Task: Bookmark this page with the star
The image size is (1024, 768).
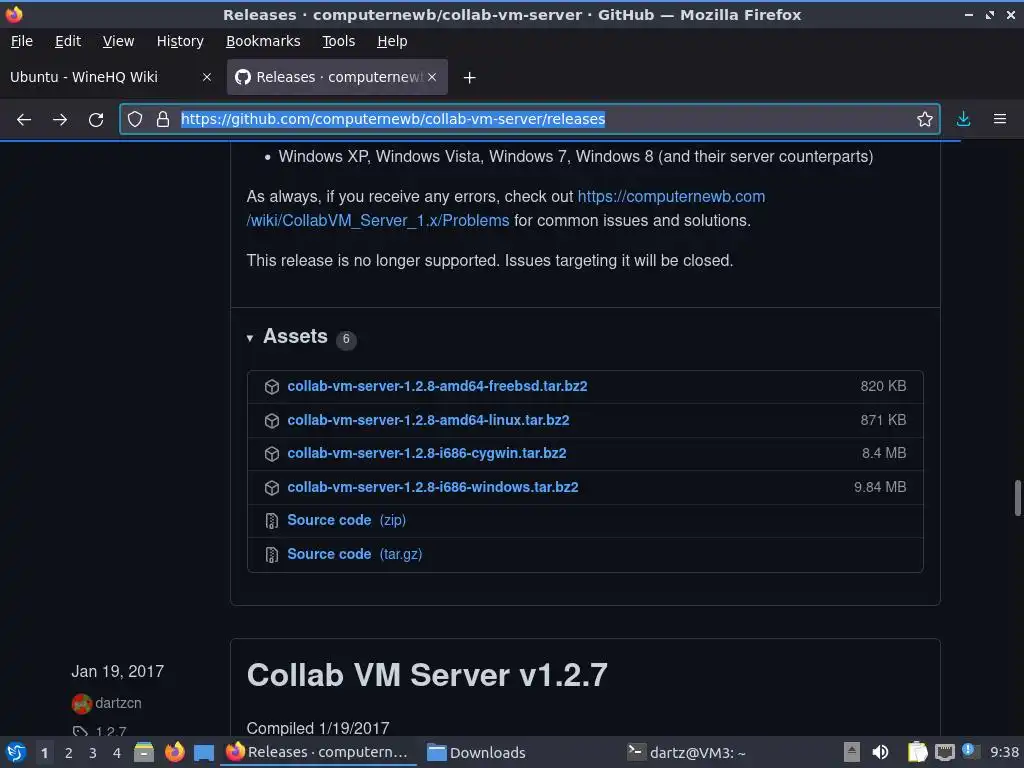Action: point(924,119)
